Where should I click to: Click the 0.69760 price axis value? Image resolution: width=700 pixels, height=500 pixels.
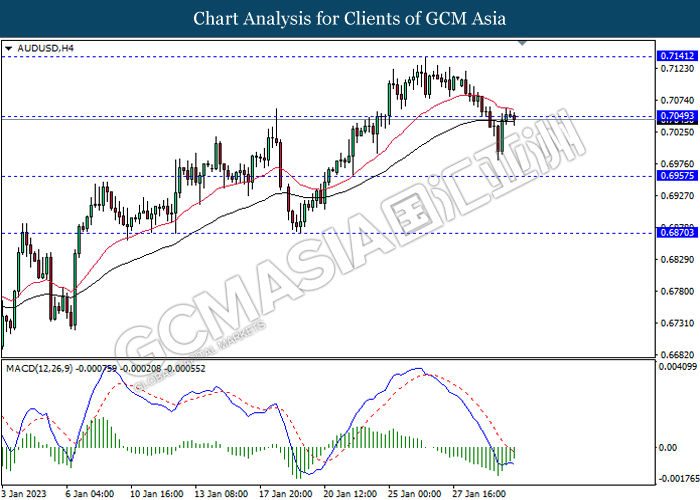point(677,164)
